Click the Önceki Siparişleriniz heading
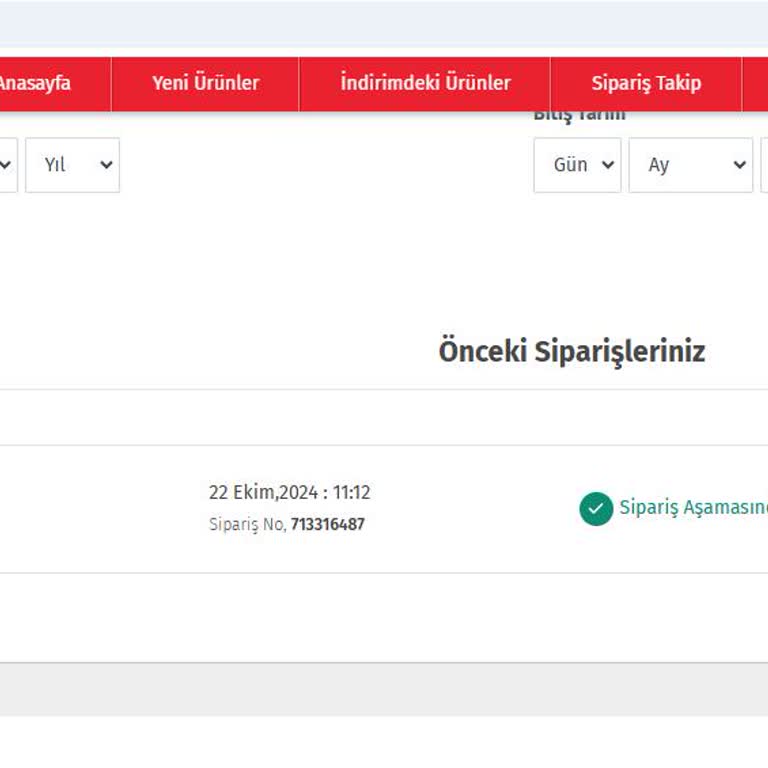 [572, 352]
